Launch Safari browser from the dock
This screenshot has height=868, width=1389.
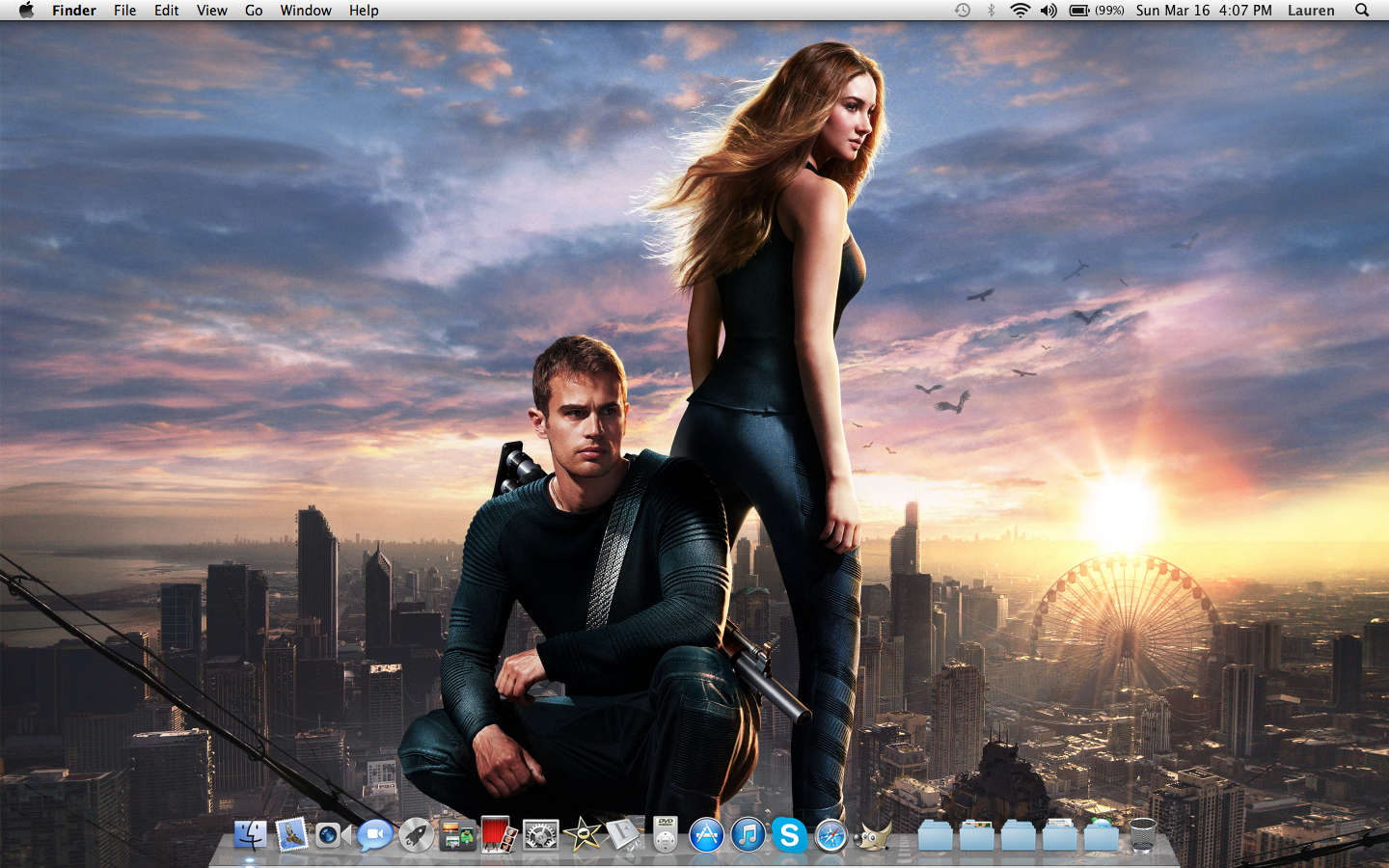pos(831,835)
